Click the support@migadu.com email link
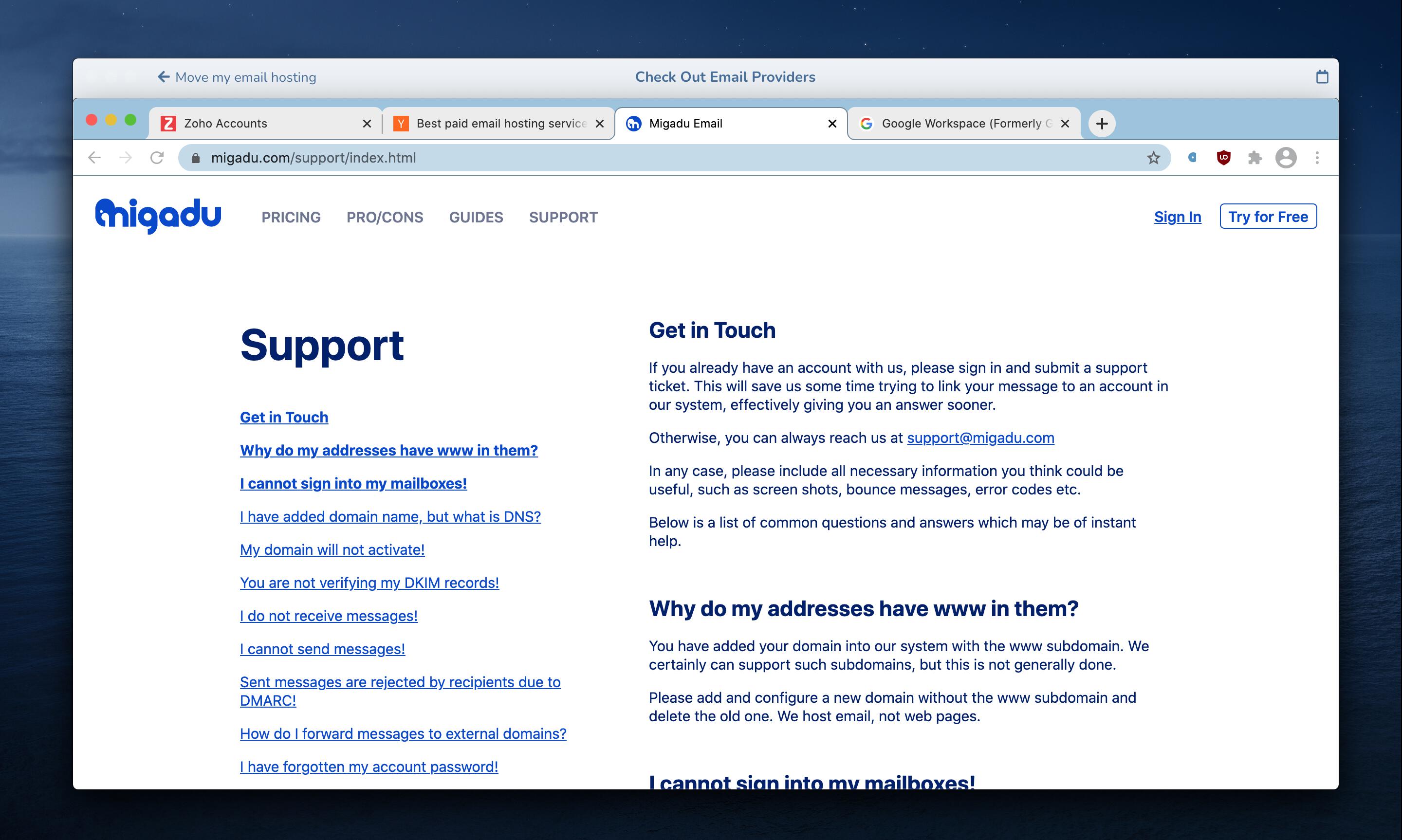1402x840 pixels. [980, 438]
